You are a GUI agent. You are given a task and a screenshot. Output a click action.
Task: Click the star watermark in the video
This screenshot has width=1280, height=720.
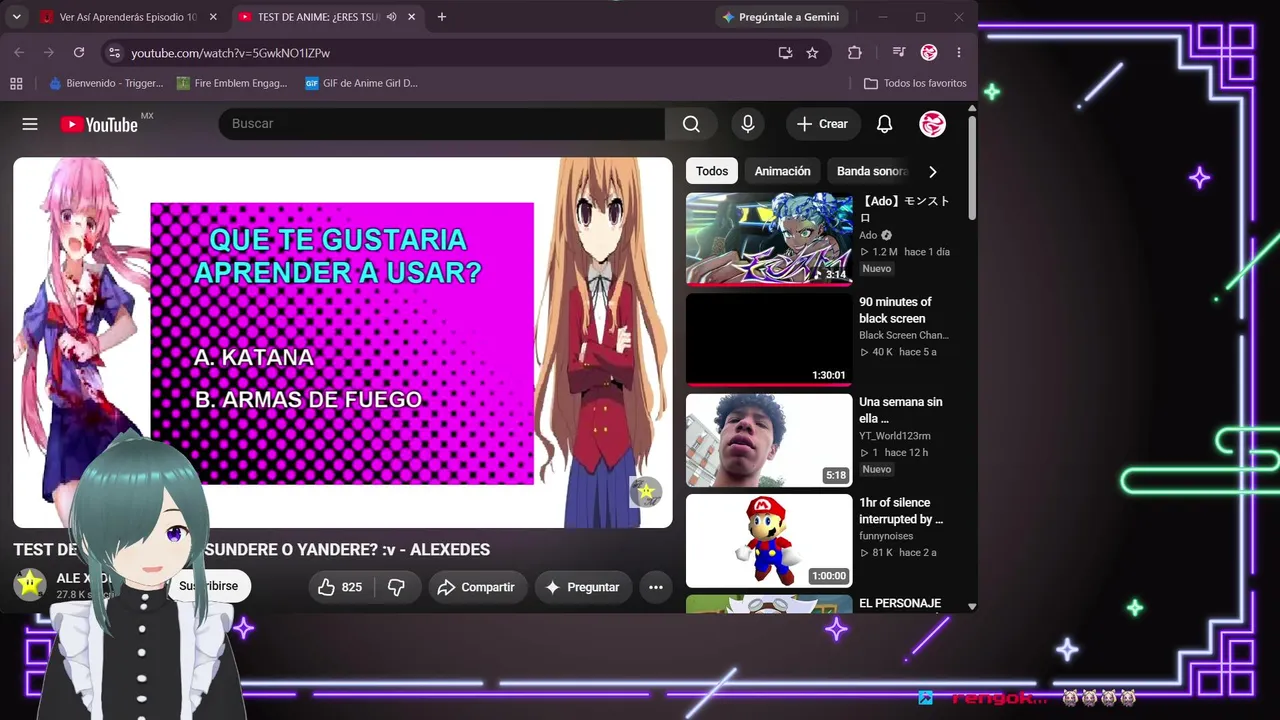pyautogui.click(x=646, y=491)
